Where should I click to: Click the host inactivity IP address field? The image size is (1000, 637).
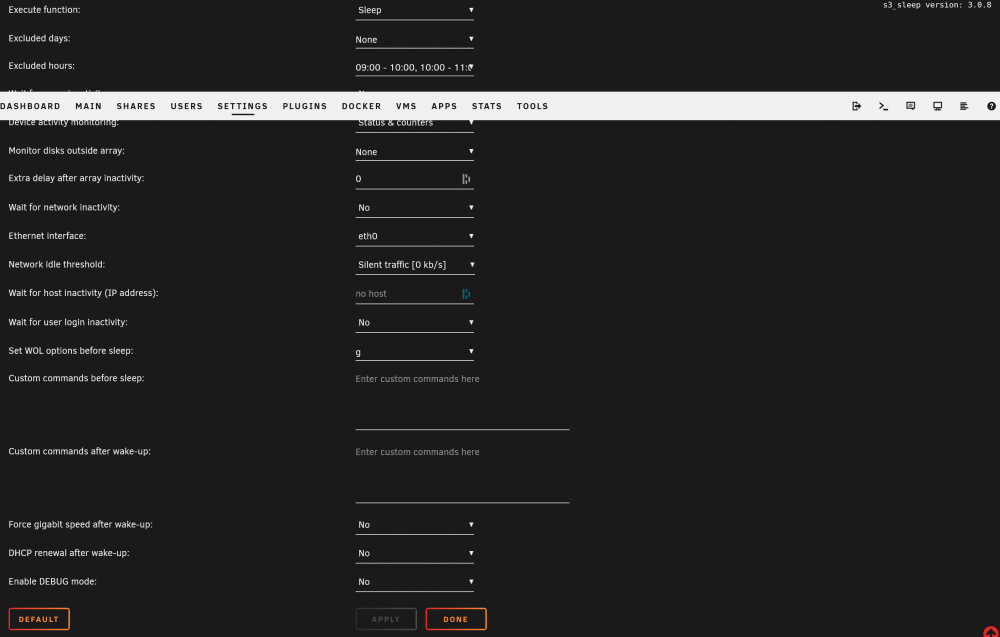point(415,294)
